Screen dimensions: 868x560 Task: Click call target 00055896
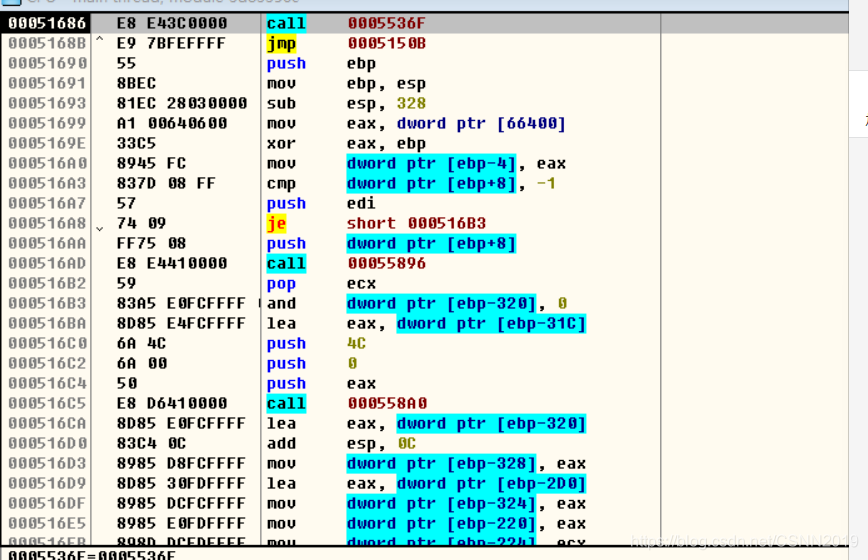(x=386, y=263)
